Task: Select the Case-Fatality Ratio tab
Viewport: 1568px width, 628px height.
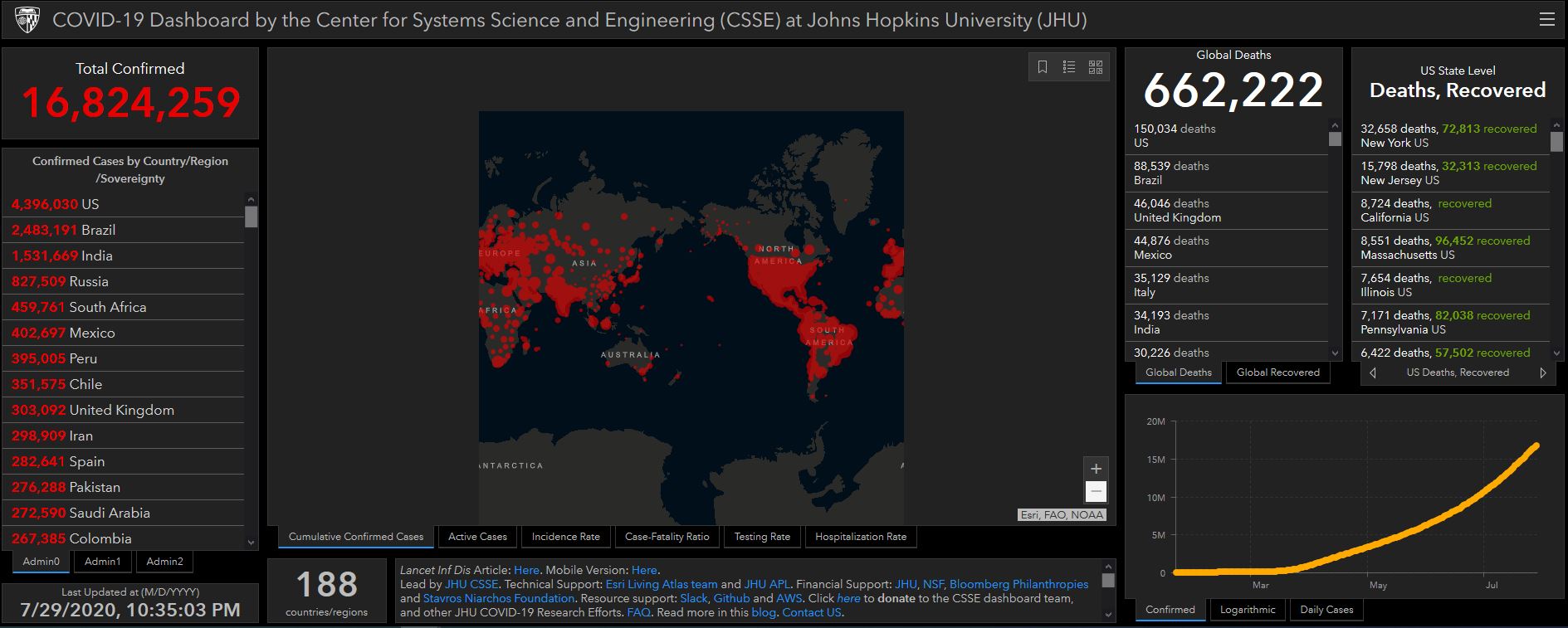Action: [667, 537]
